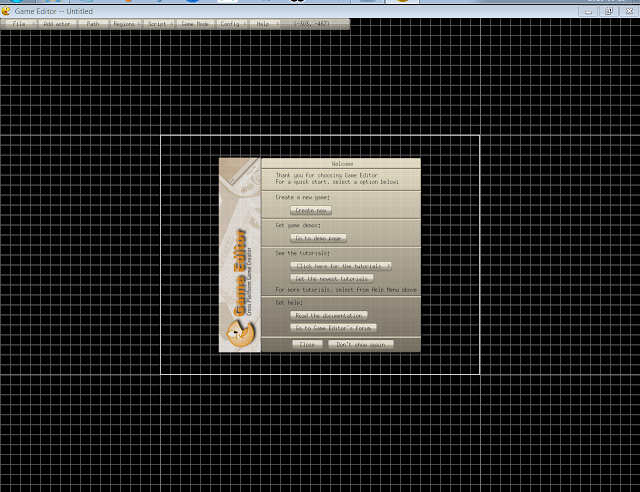Go to Game Editor's forum button
The image size is (640, 492).
click(x=333, y=328)
